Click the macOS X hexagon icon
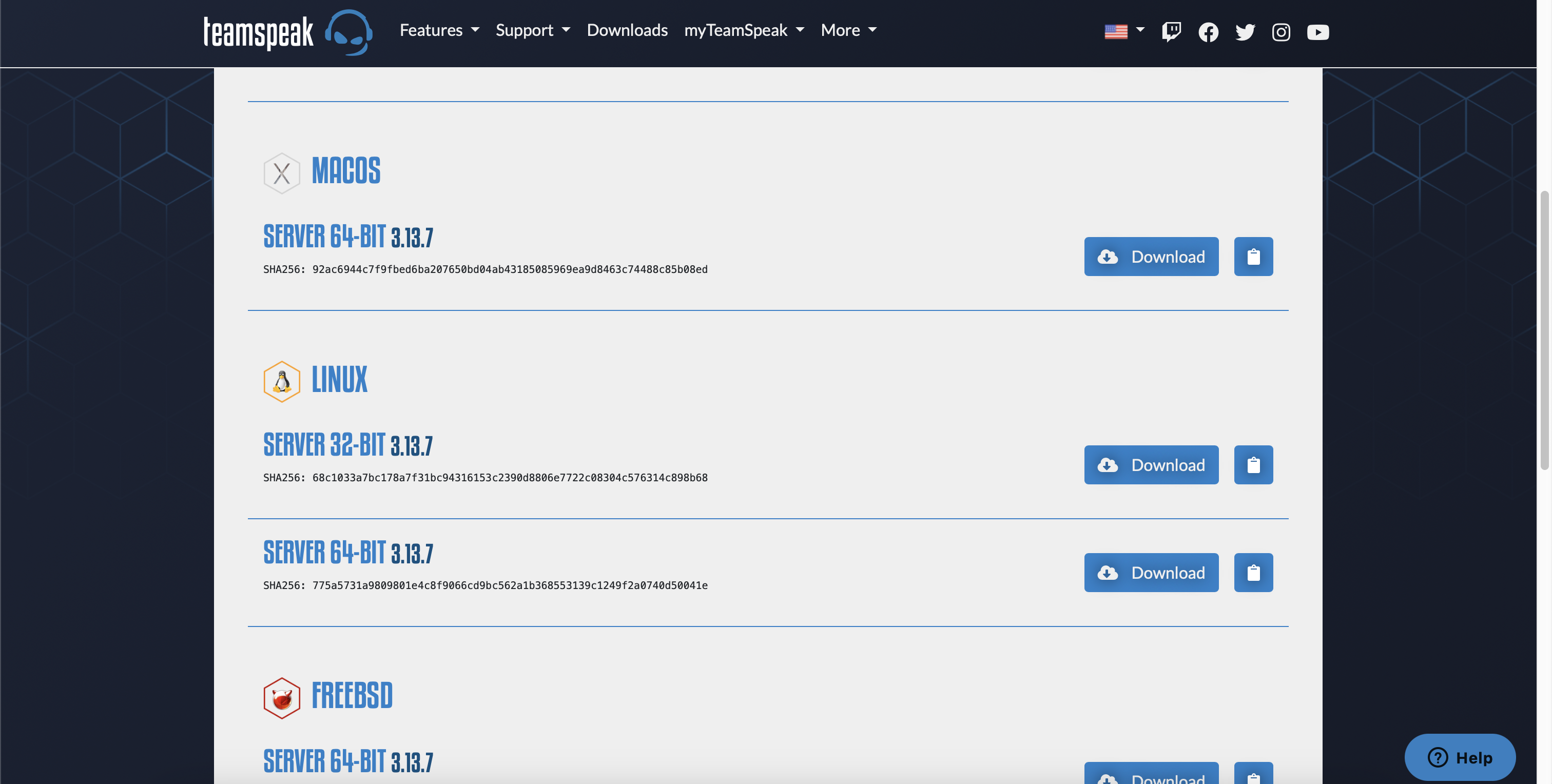Viewport: 1552px width, 784px height. [x=281, y=173]
